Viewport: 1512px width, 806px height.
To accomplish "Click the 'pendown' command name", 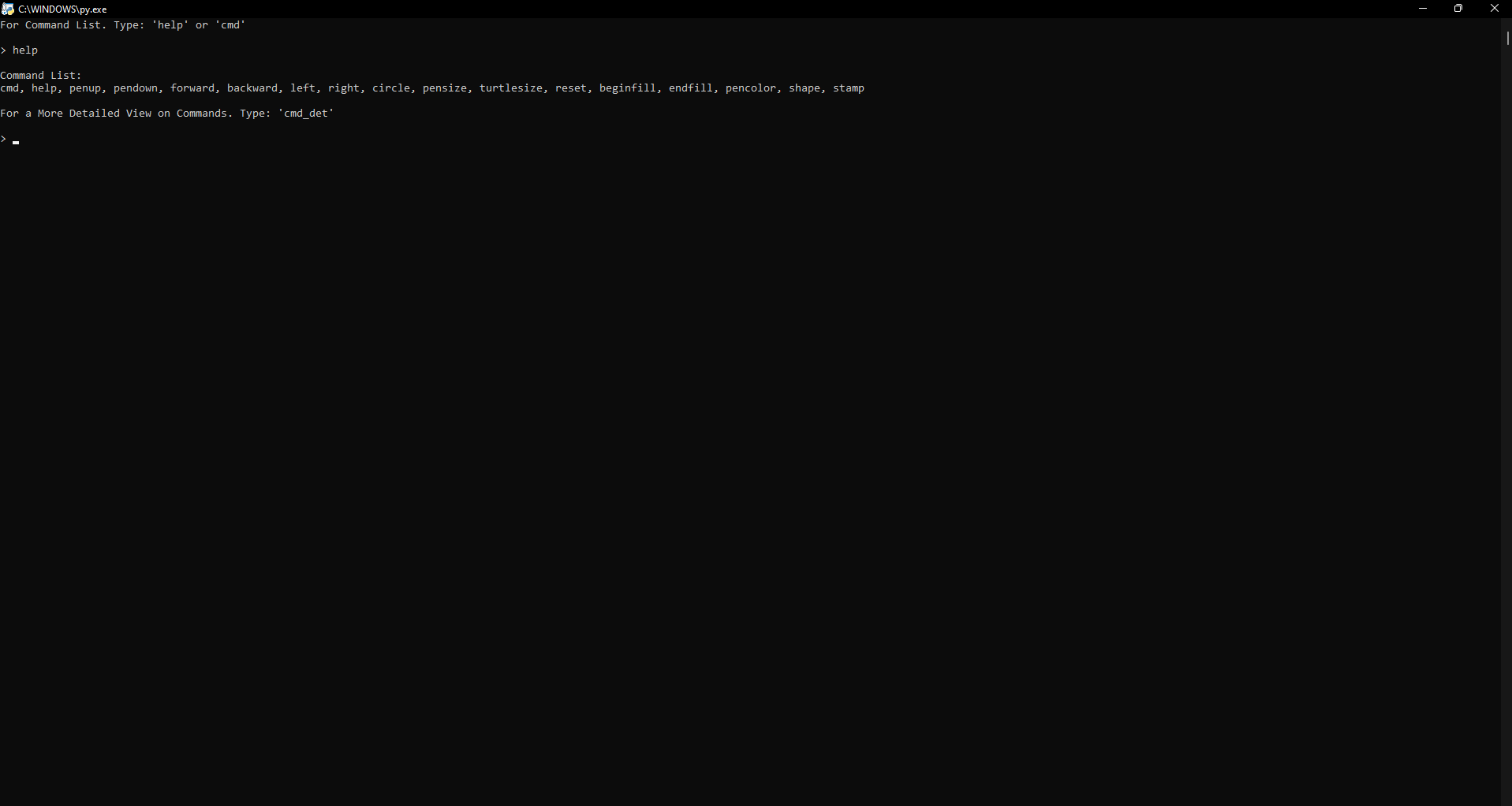I will (136, 88).
